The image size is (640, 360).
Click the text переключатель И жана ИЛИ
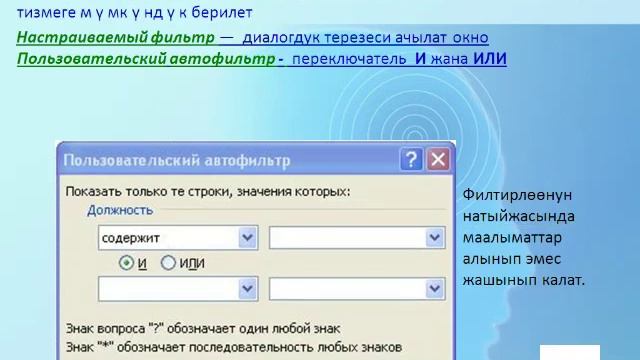click(x=400, y=59)
